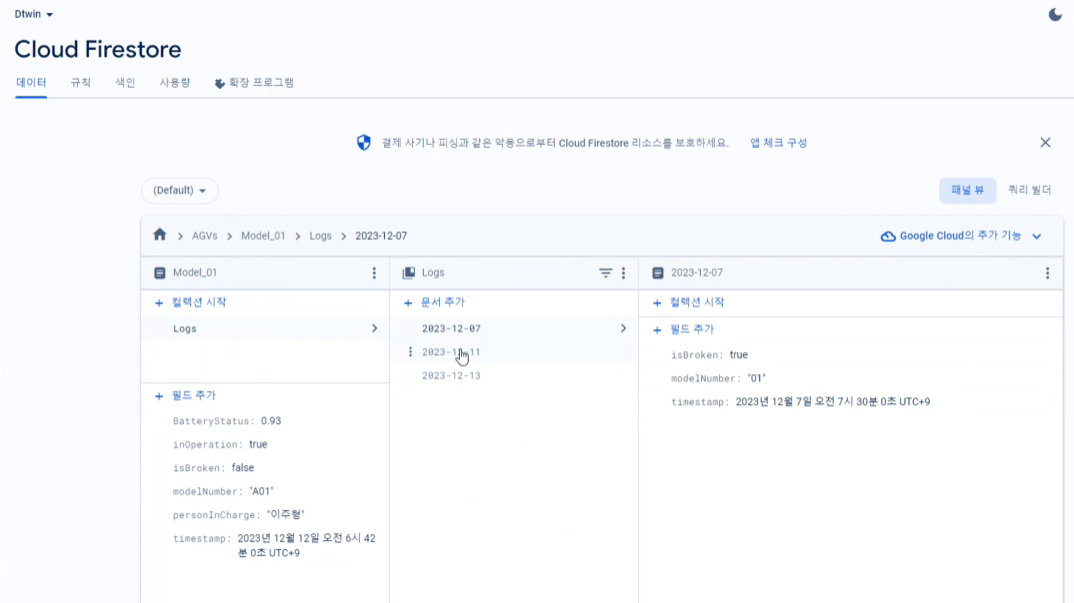Viewport: 1074px width, 603px height.
Task: Expand Google Cloud의 추가 기능 chevron
Action: click(1037, 236)
